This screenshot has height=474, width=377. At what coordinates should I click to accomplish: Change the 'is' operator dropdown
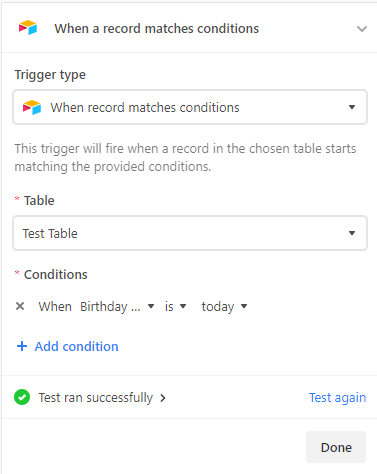(175, 306)
